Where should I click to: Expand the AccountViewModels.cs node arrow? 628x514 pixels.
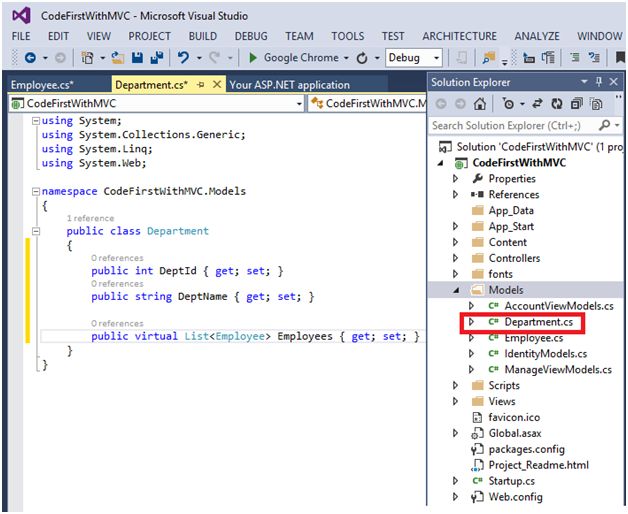point(471,306)
